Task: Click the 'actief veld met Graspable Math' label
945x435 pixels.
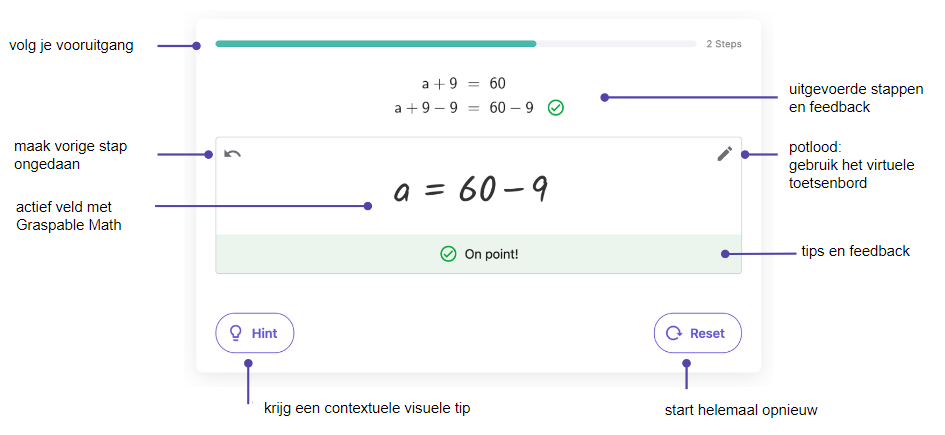Action: [x=69, y=217]
